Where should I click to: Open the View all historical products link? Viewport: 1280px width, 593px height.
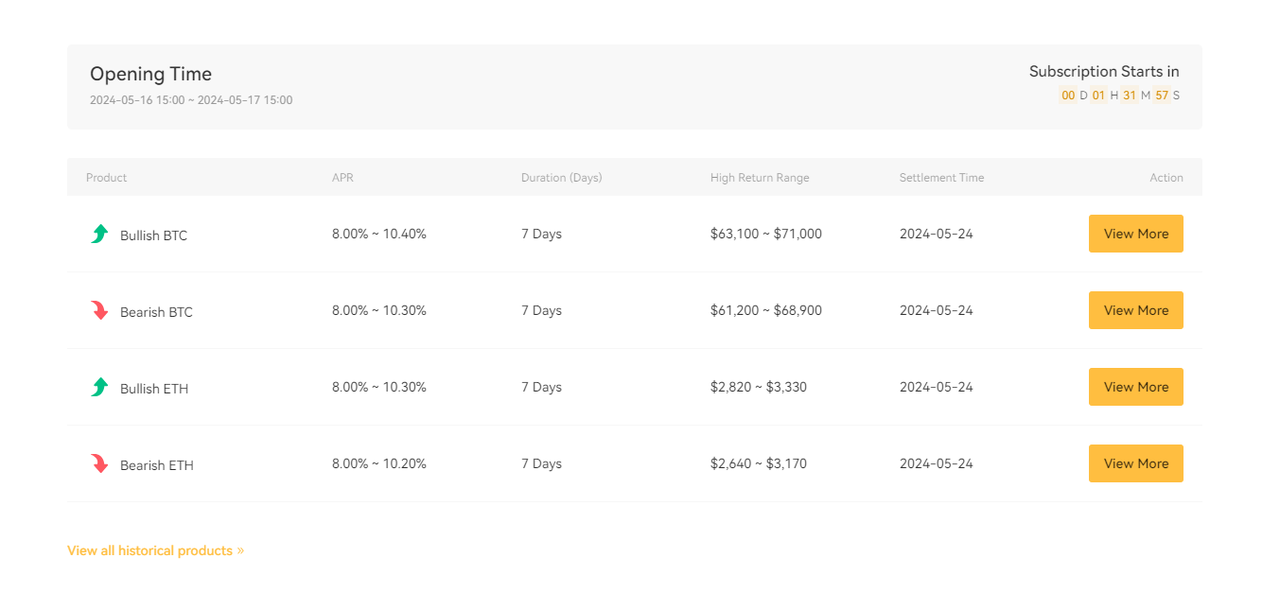[155, 550]
